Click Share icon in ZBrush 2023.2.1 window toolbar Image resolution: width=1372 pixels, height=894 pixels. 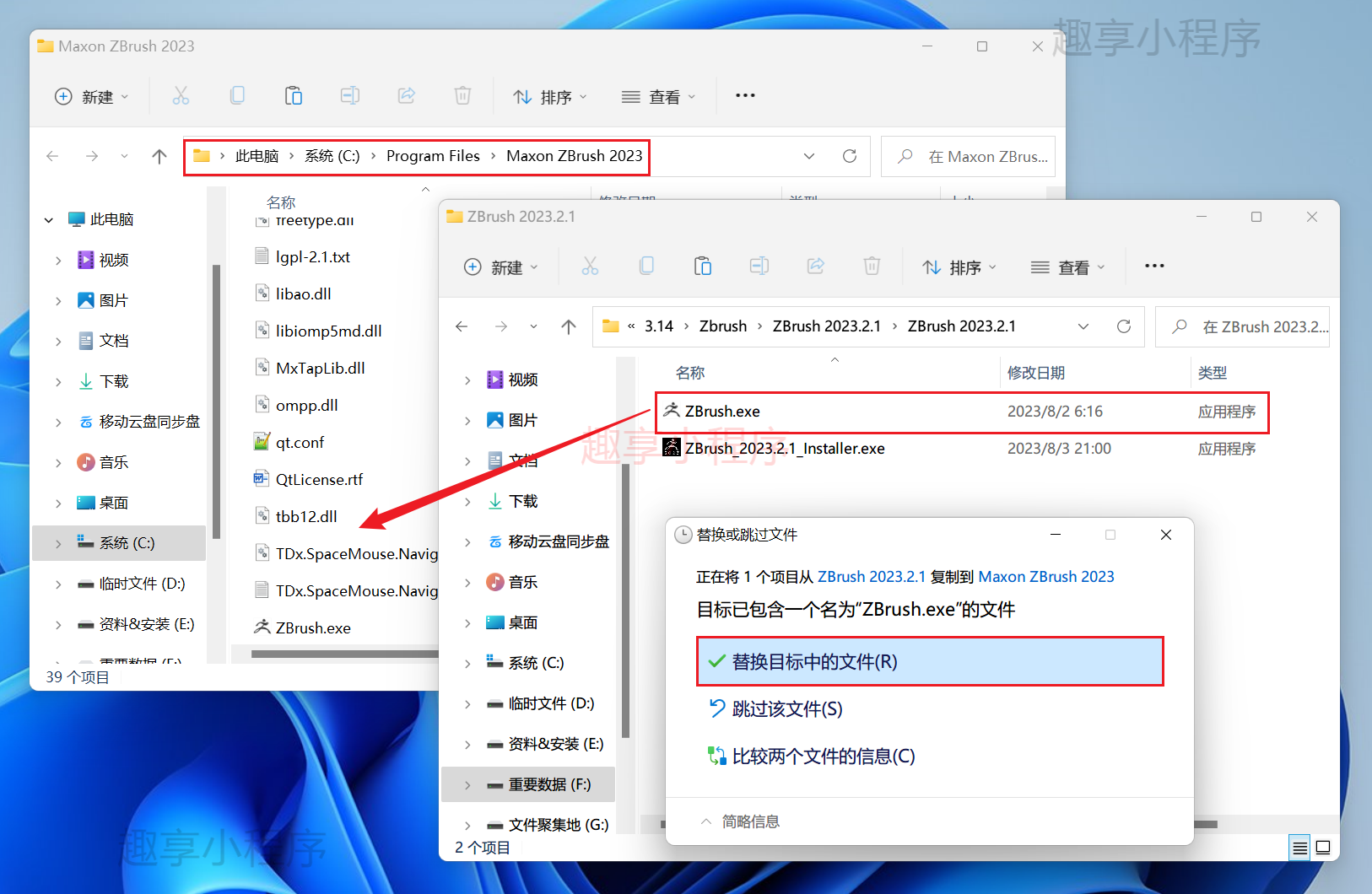coord(816,267)
